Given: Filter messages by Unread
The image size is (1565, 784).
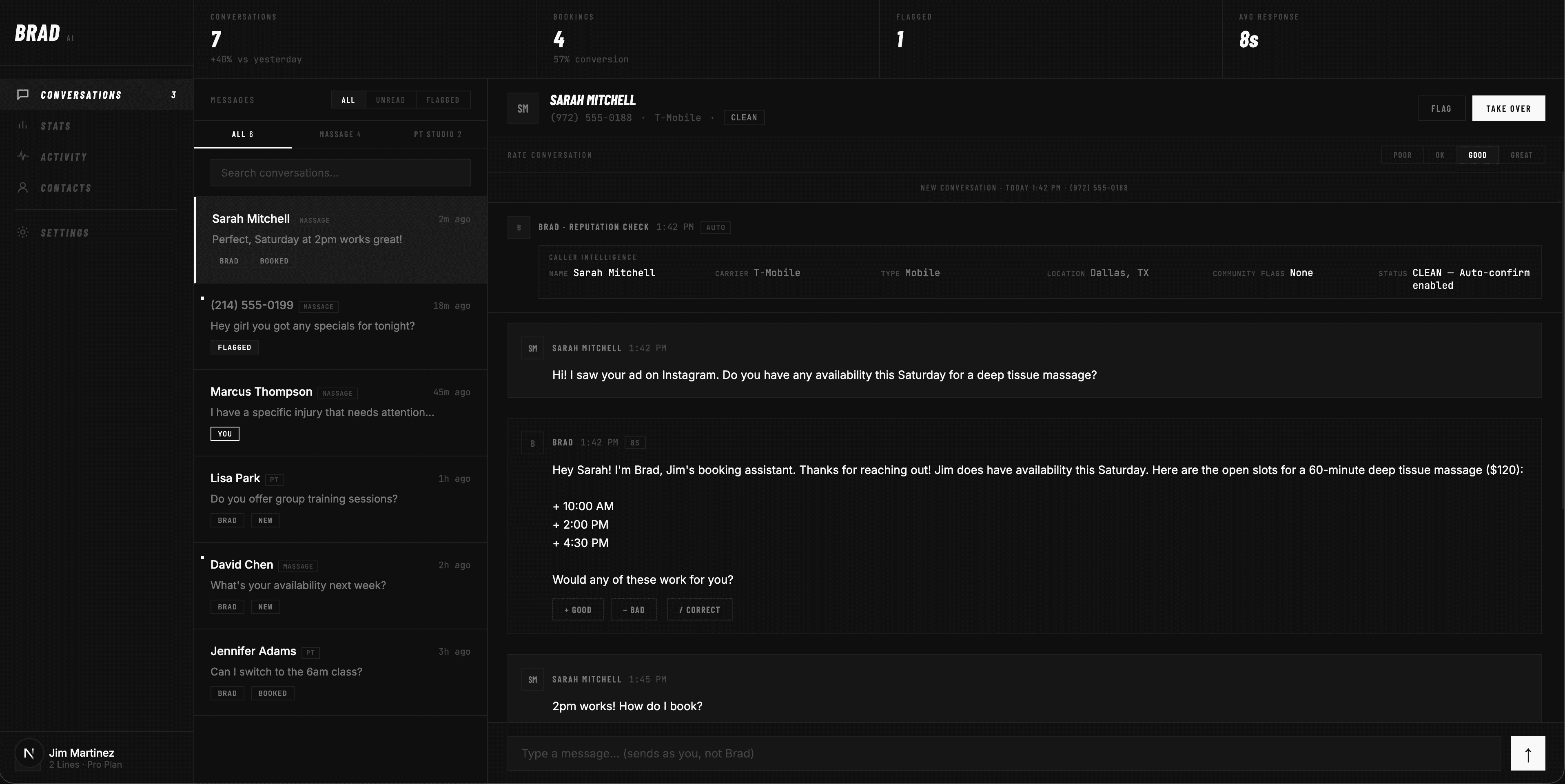Looking at the screenshot, I should click(390, 100).
